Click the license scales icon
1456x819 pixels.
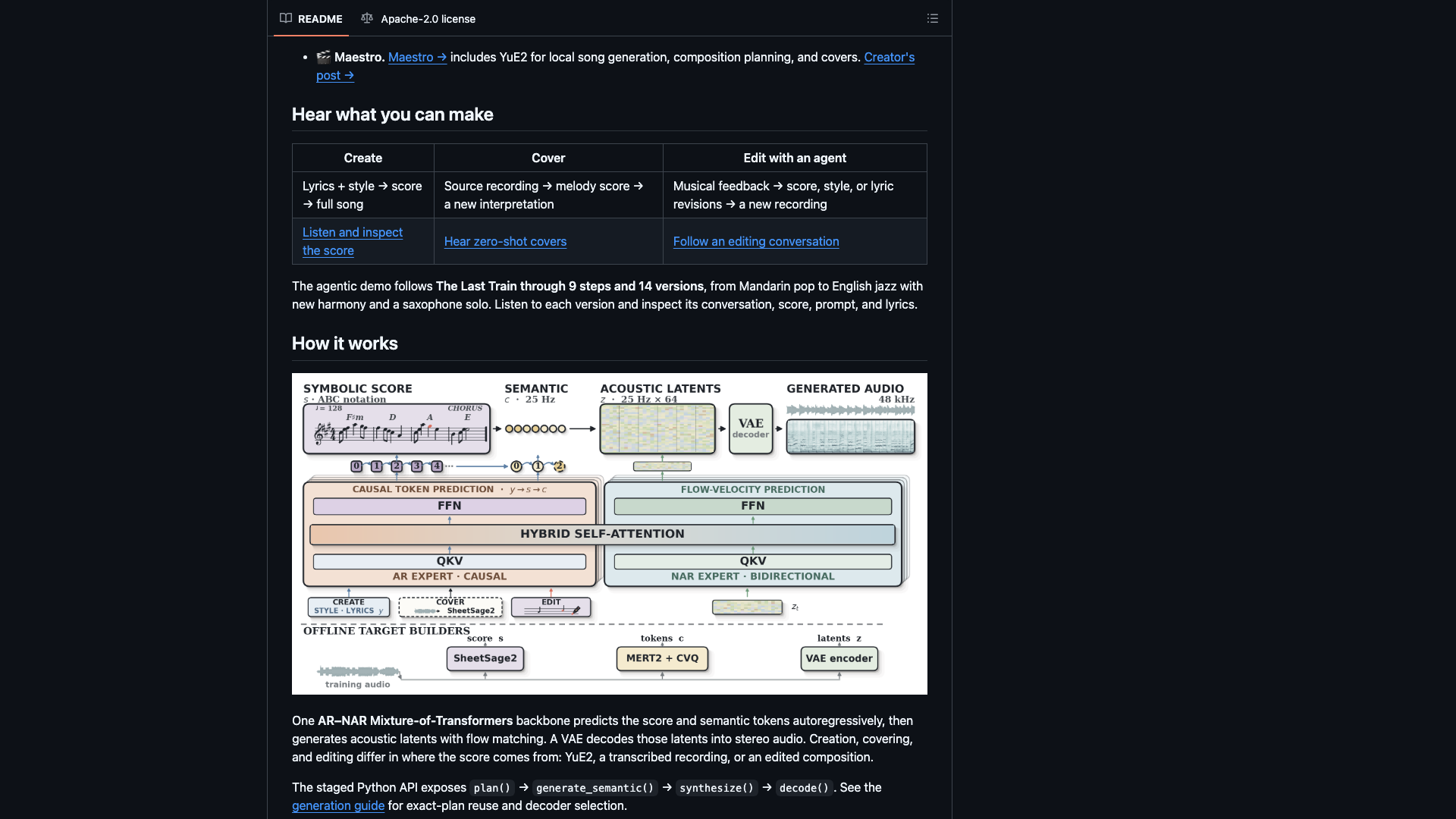(x=367, y=18)
